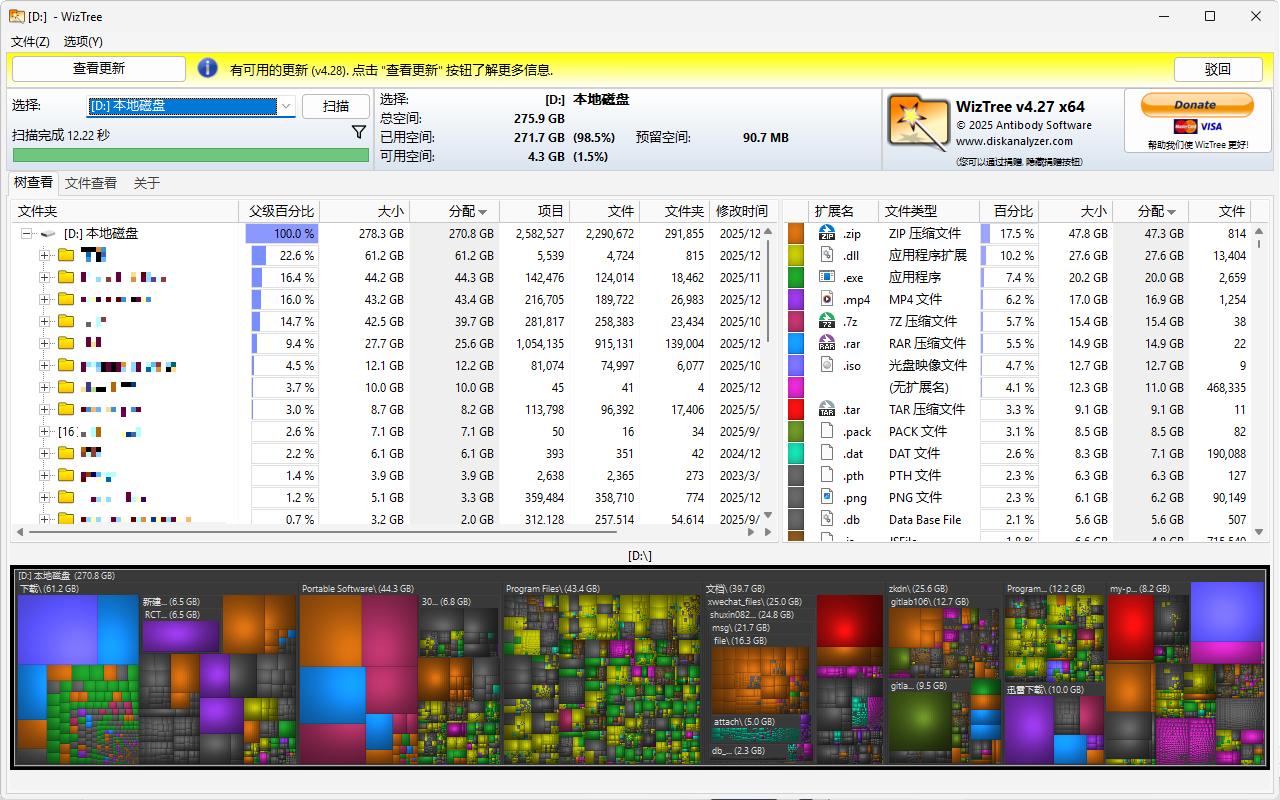This screenshot has width=1280, height=800.
Task: Expand the folder row showing 3.0 %
Action: (44, 409)
